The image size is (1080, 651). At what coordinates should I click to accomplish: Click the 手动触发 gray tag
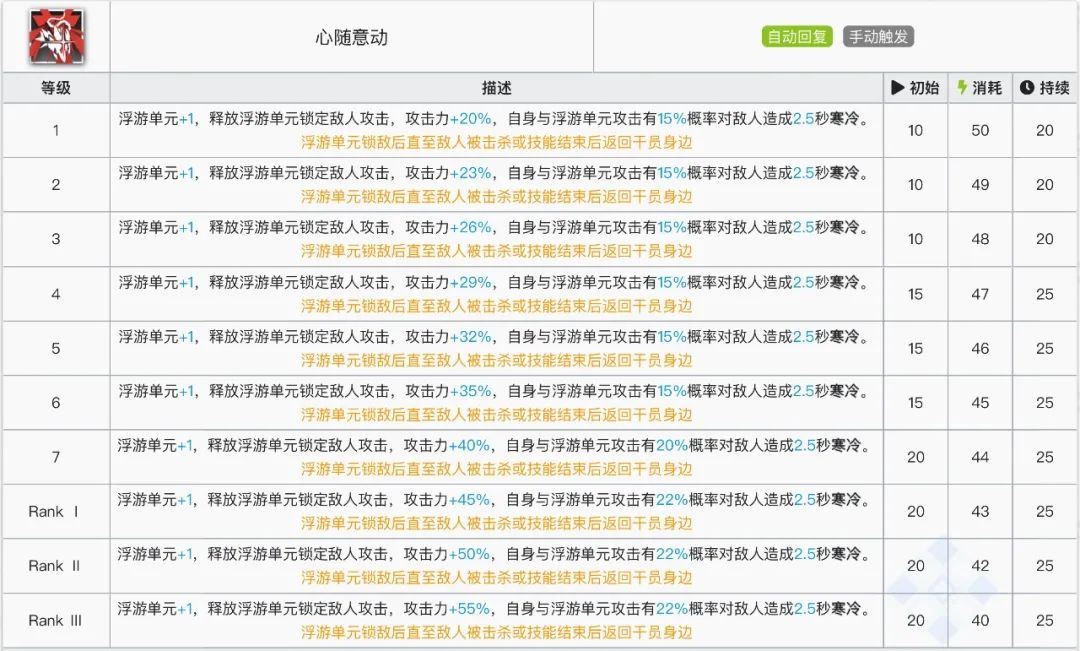tap(878, 37)
